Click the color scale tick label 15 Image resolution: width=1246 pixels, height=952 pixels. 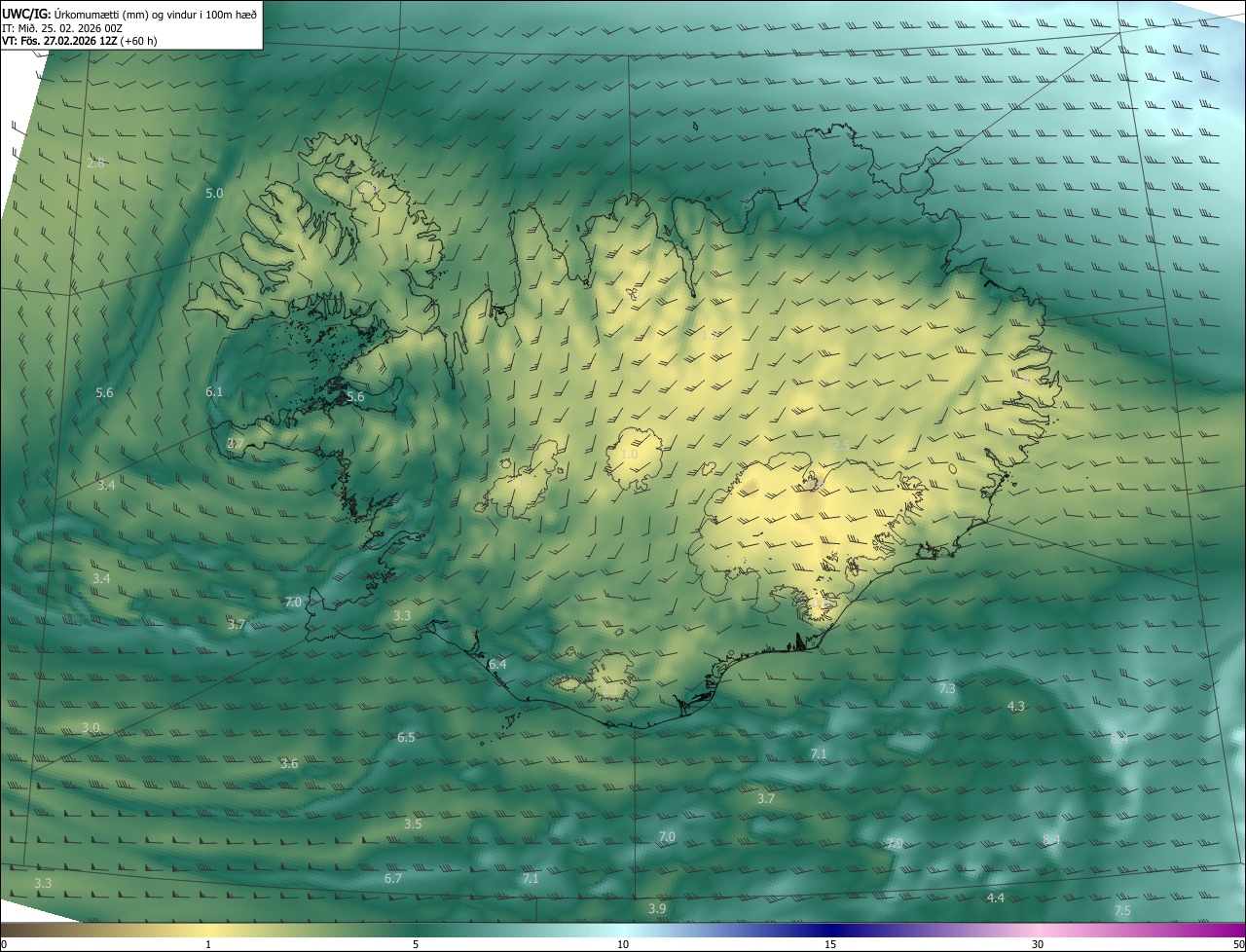tap(830, 944)
